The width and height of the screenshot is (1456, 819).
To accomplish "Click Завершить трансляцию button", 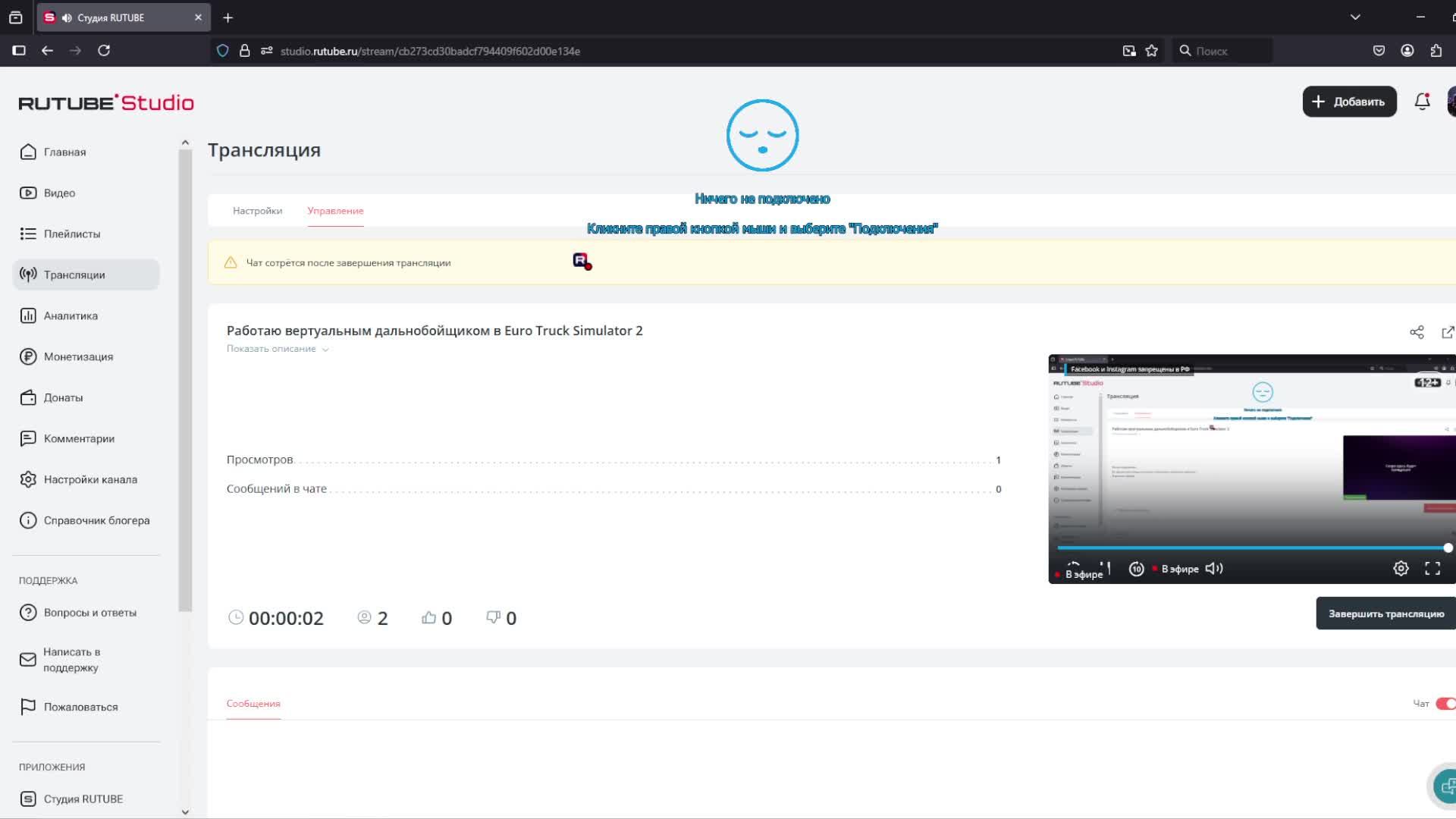I will click(1385, 613).
